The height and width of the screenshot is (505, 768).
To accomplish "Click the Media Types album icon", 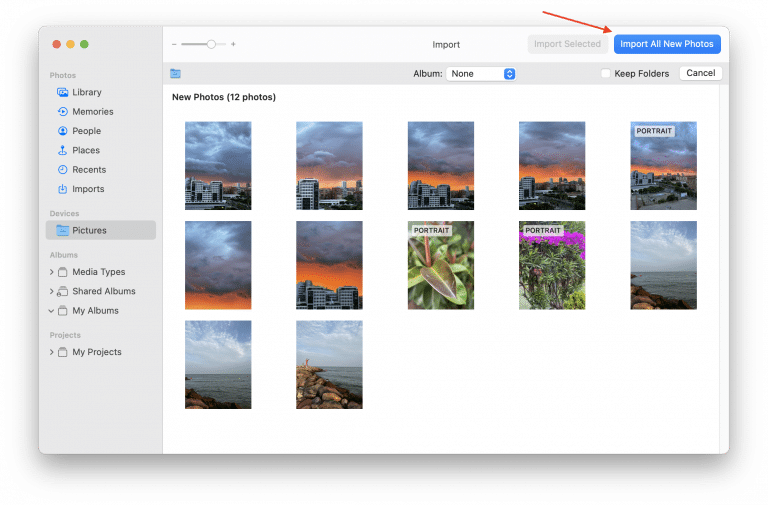I will [62, 272].
